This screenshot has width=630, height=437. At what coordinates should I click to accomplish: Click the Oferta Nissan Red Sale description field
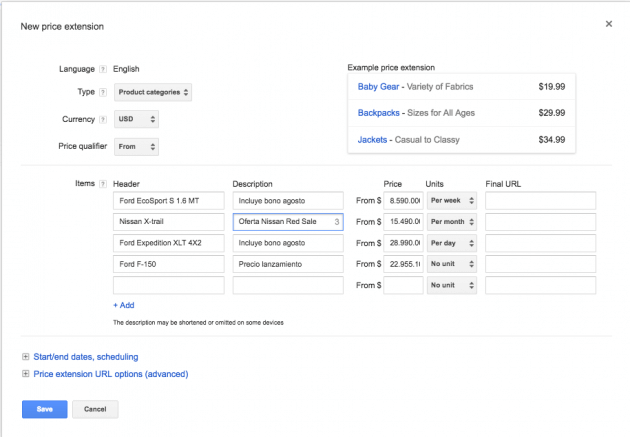tap(288, 222)
